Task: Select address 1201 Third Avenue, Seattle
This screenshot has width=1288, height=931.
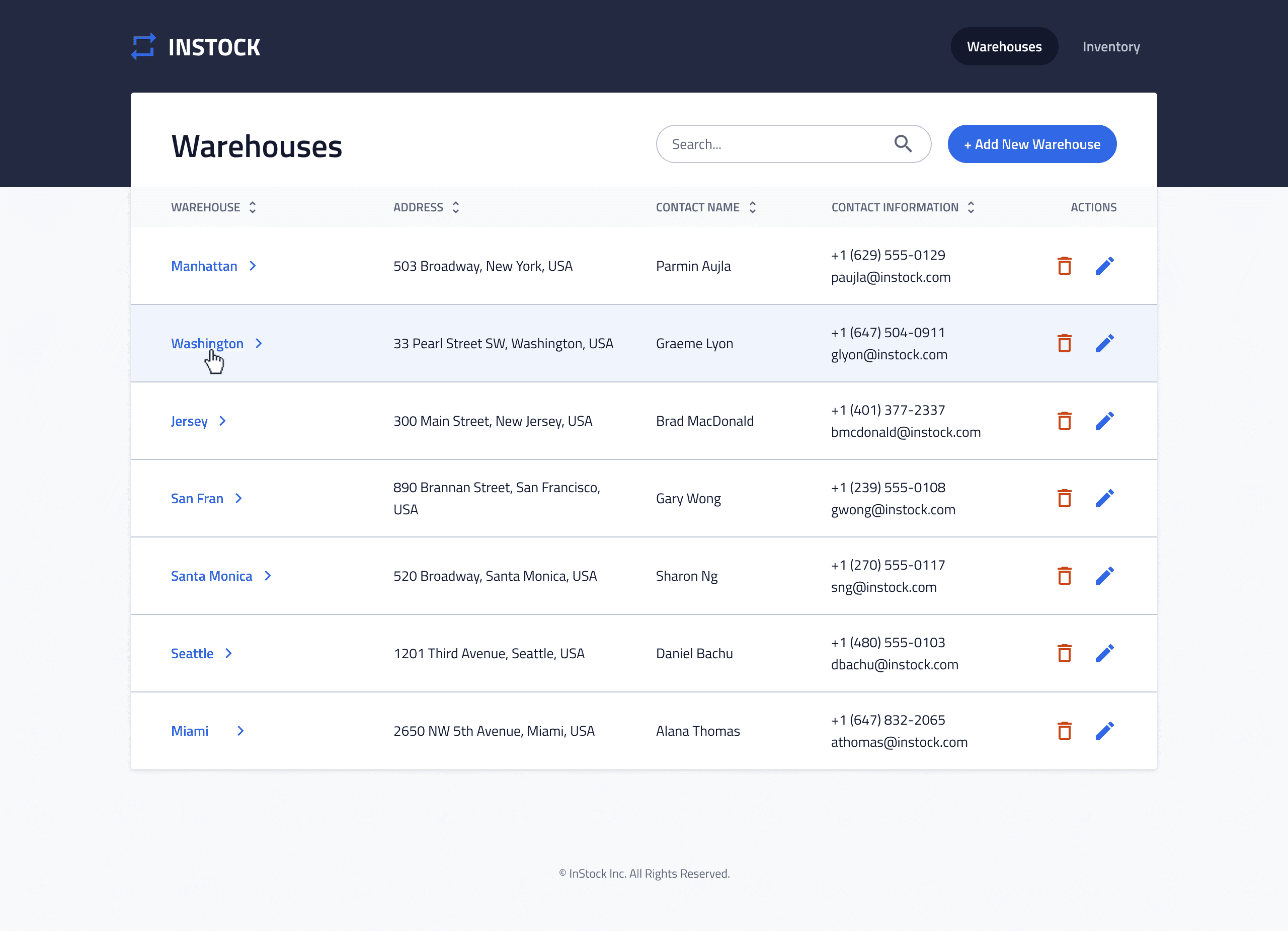Action: [x=489, y=653]
